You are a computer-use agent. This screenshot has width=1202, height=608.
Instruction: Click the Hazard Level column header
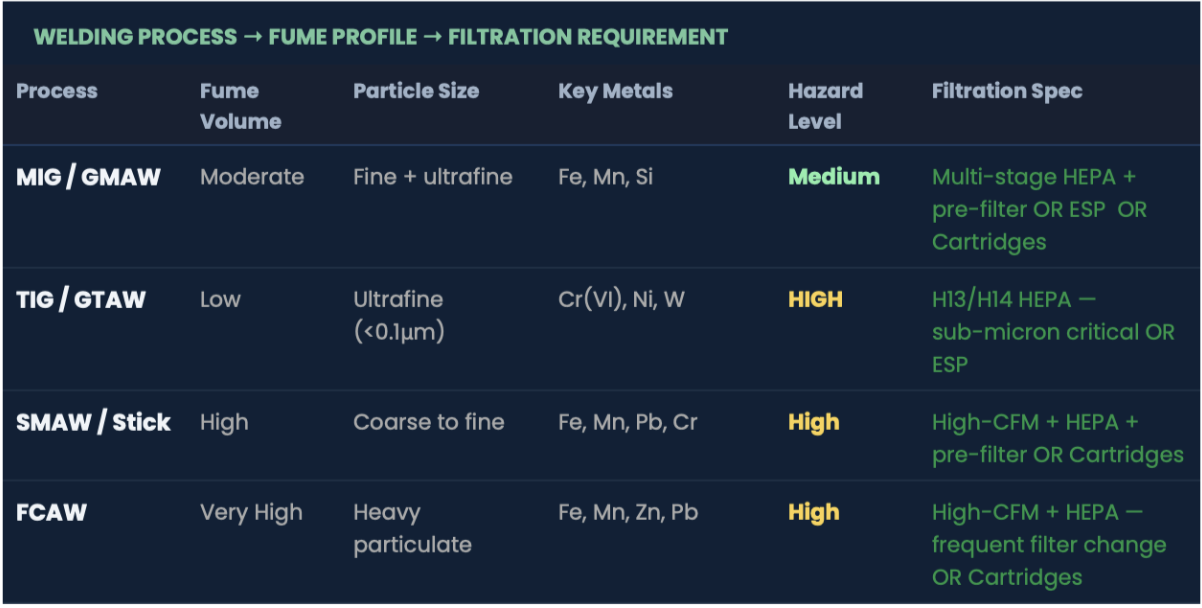pos(825,106)
